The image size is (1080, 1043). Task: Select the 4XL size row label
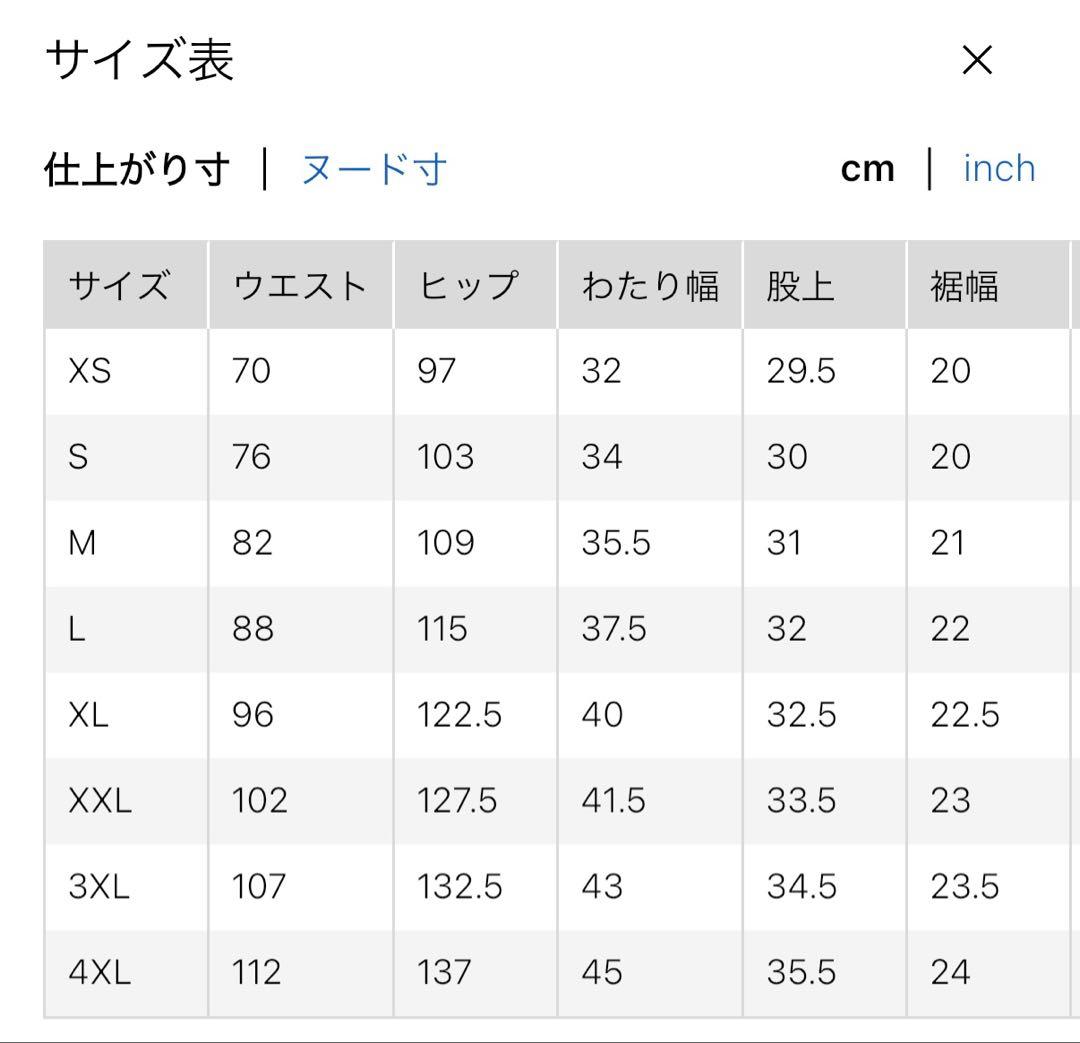[x=99, y=973]
